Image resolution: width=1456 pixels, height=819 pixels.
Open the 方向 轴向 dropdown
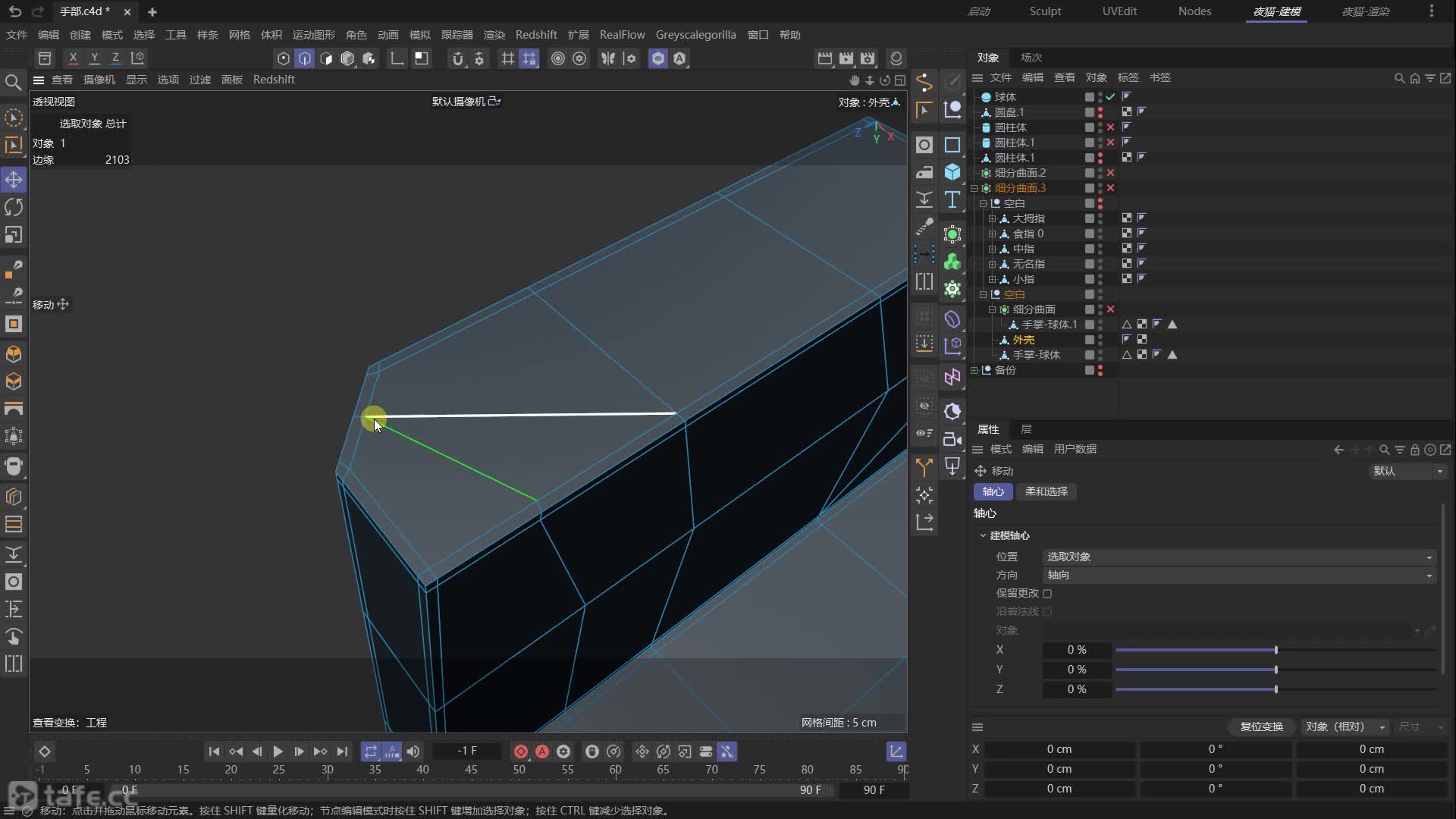coord(1240,576)
